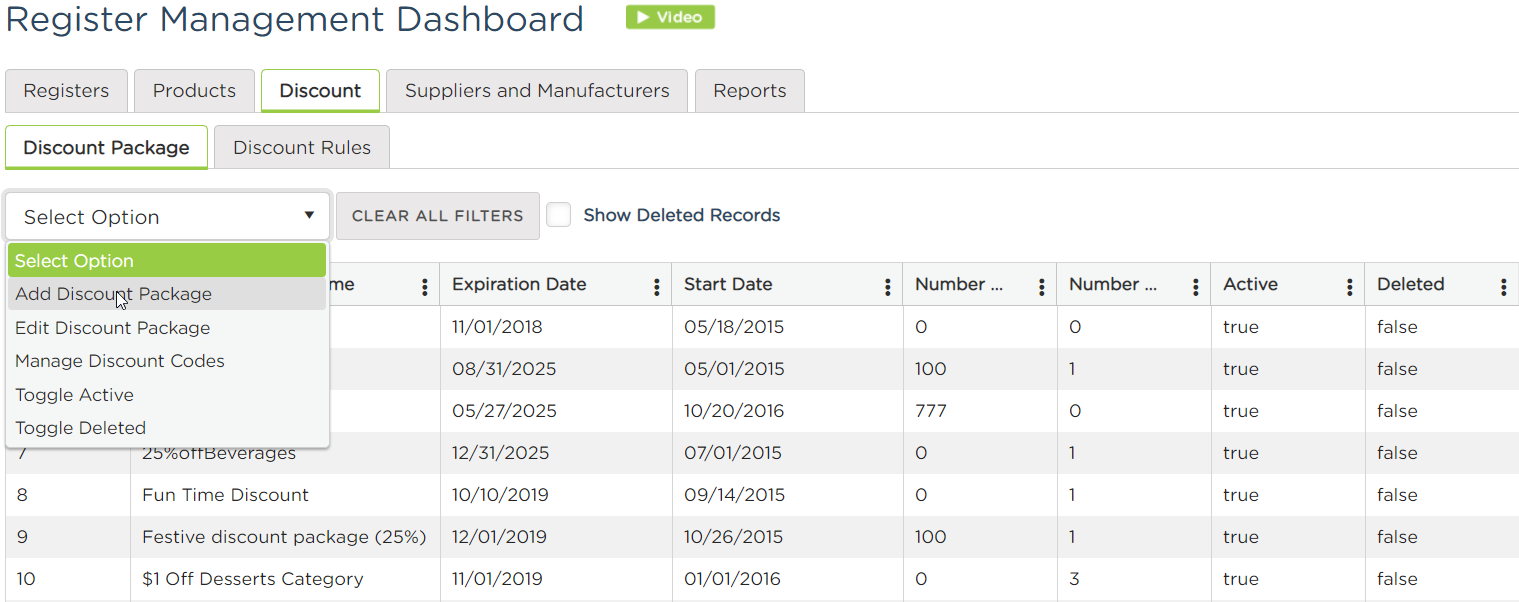Sort by the Active column header
This screenshot has width=1519, height=602.
1250,284
